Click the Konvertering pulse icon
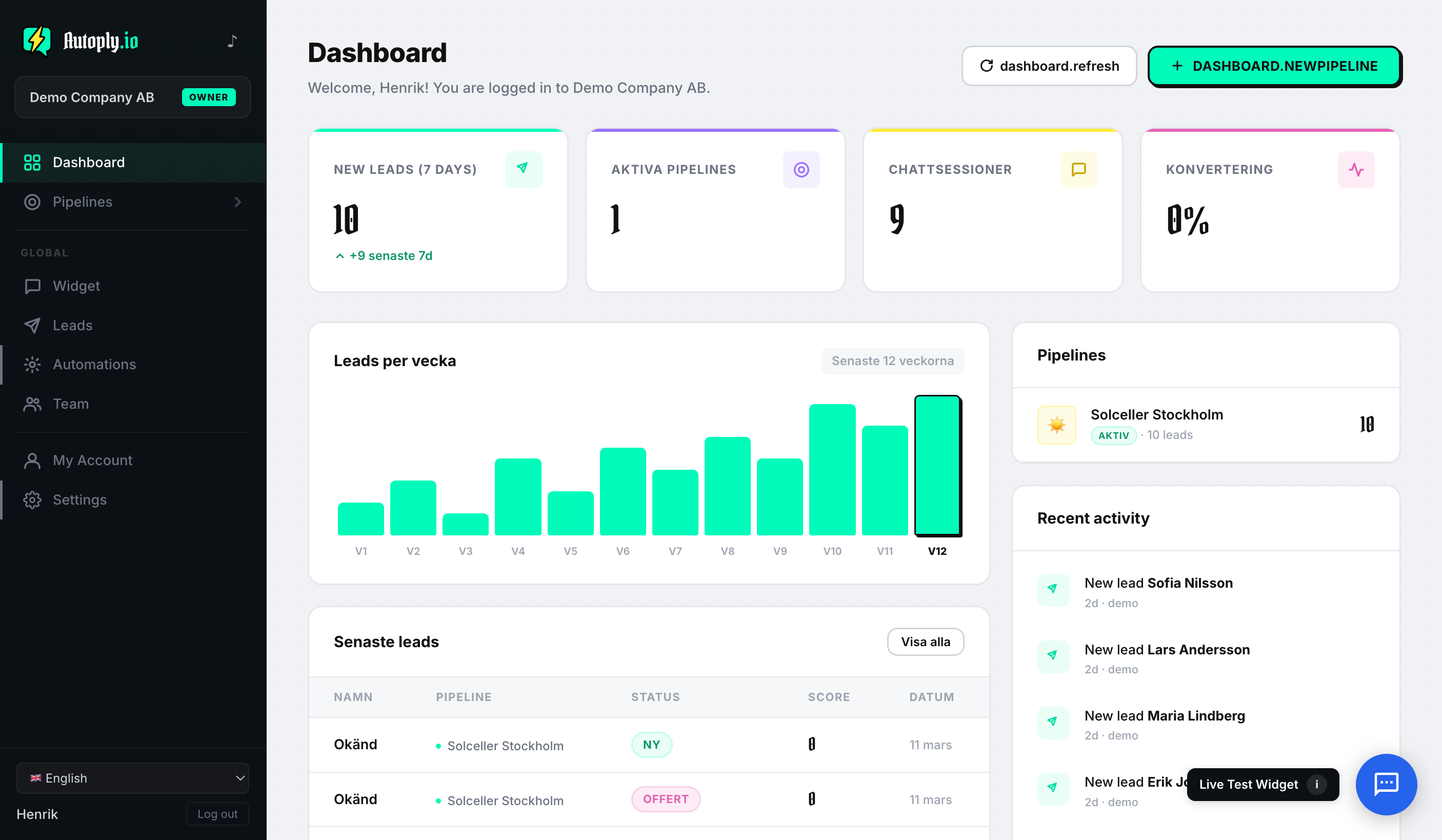Viewport: 1442px width, 840px height. click(1356, 169)
